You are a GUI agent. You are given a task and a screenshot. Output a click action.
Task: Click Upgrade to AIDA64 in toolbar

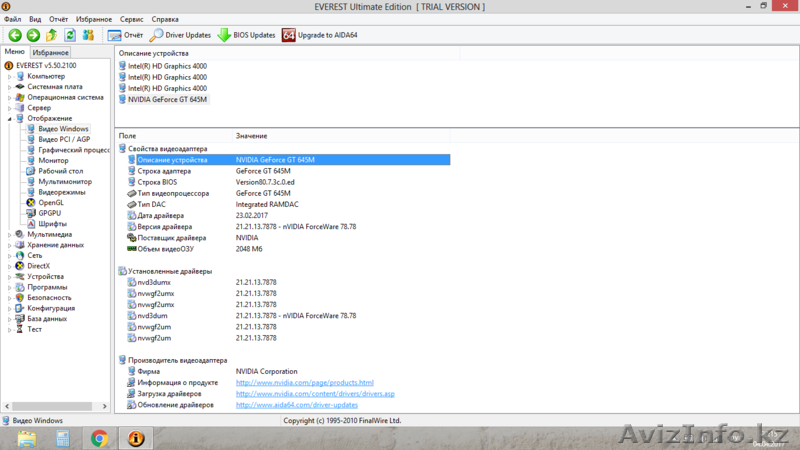click(x=320, y=35)
